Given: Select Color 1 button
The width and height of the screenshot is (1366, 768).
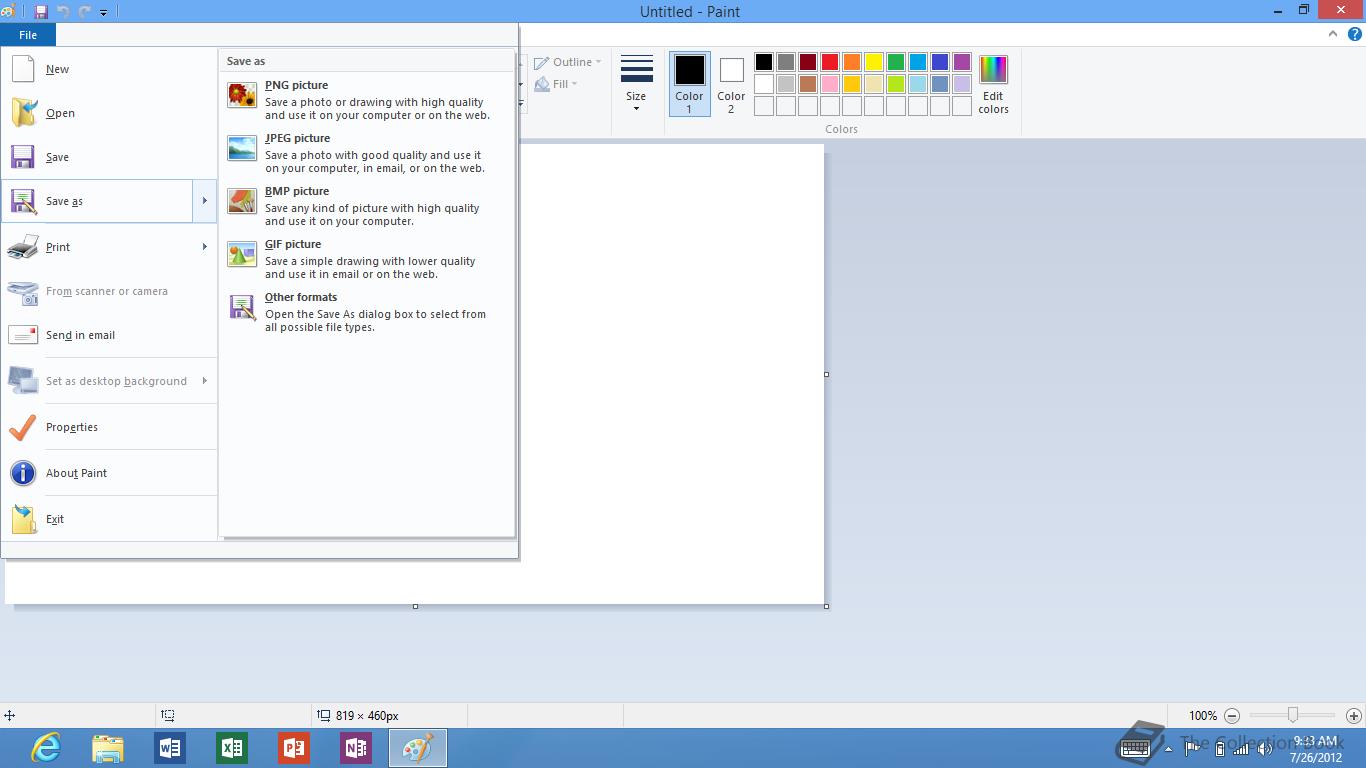Looking at the screenshot, I should [x=689, y=84].
